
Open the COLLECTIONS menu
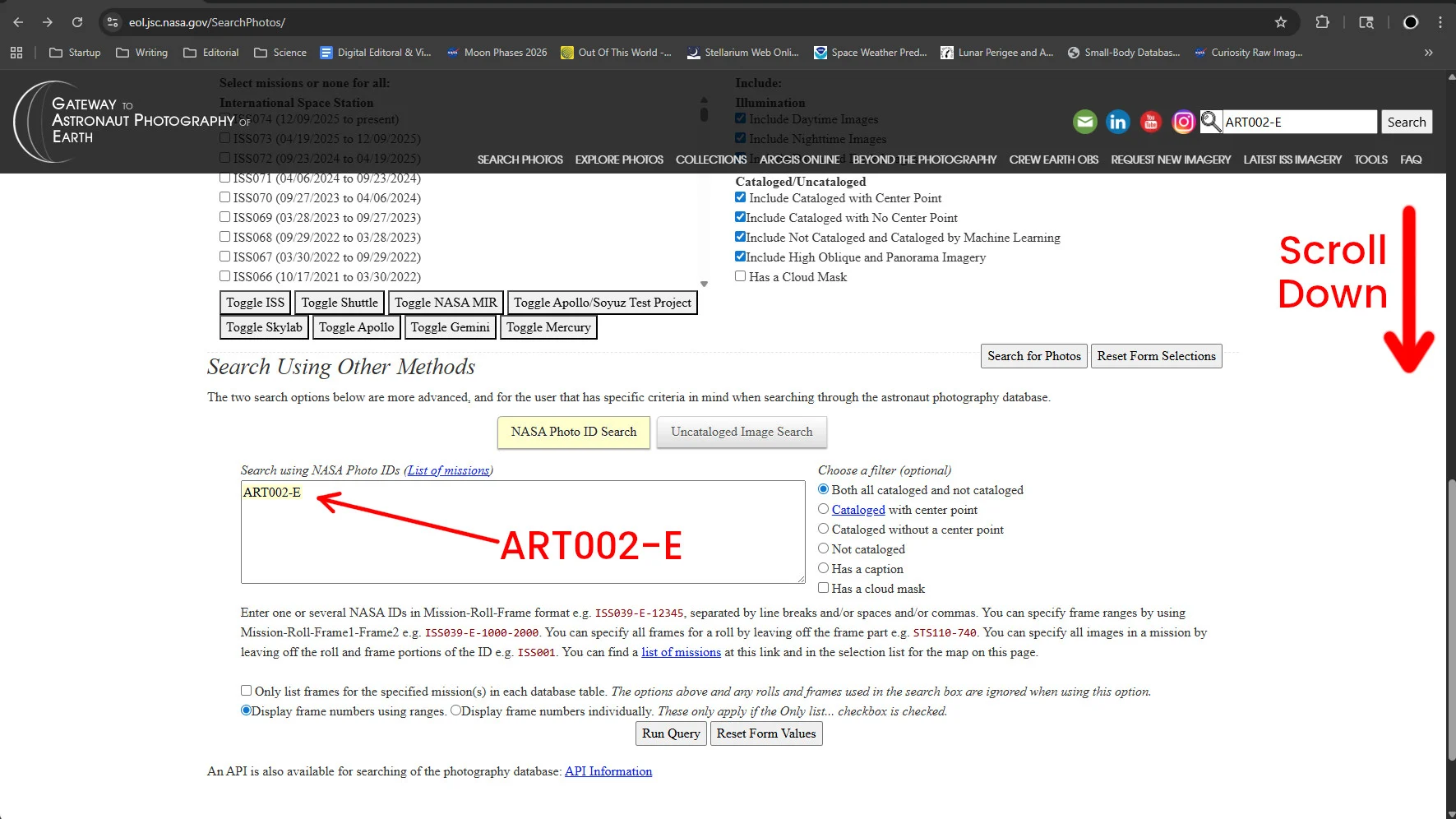click(x=711, y=160)
